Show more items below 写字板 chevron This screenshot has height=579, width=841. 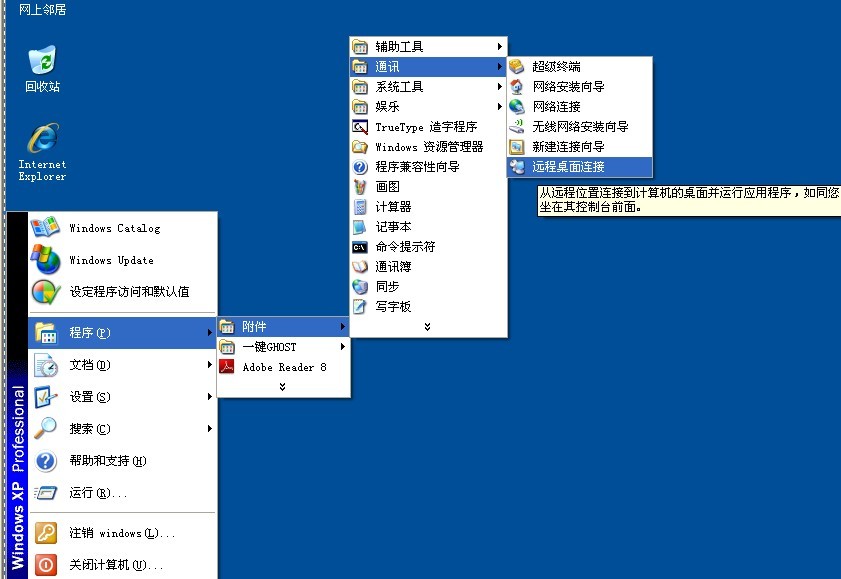[427, 326]
